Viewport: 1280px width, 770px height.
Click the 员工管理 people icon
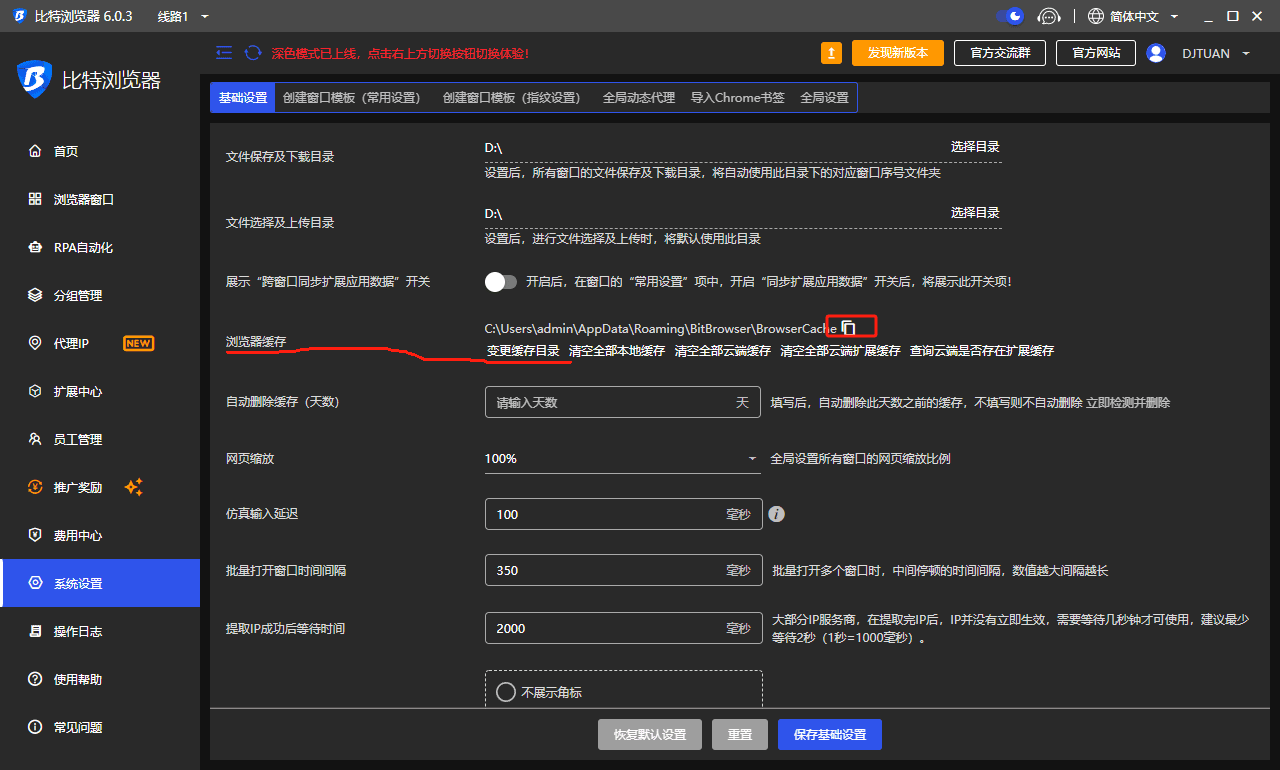[35, 439]
